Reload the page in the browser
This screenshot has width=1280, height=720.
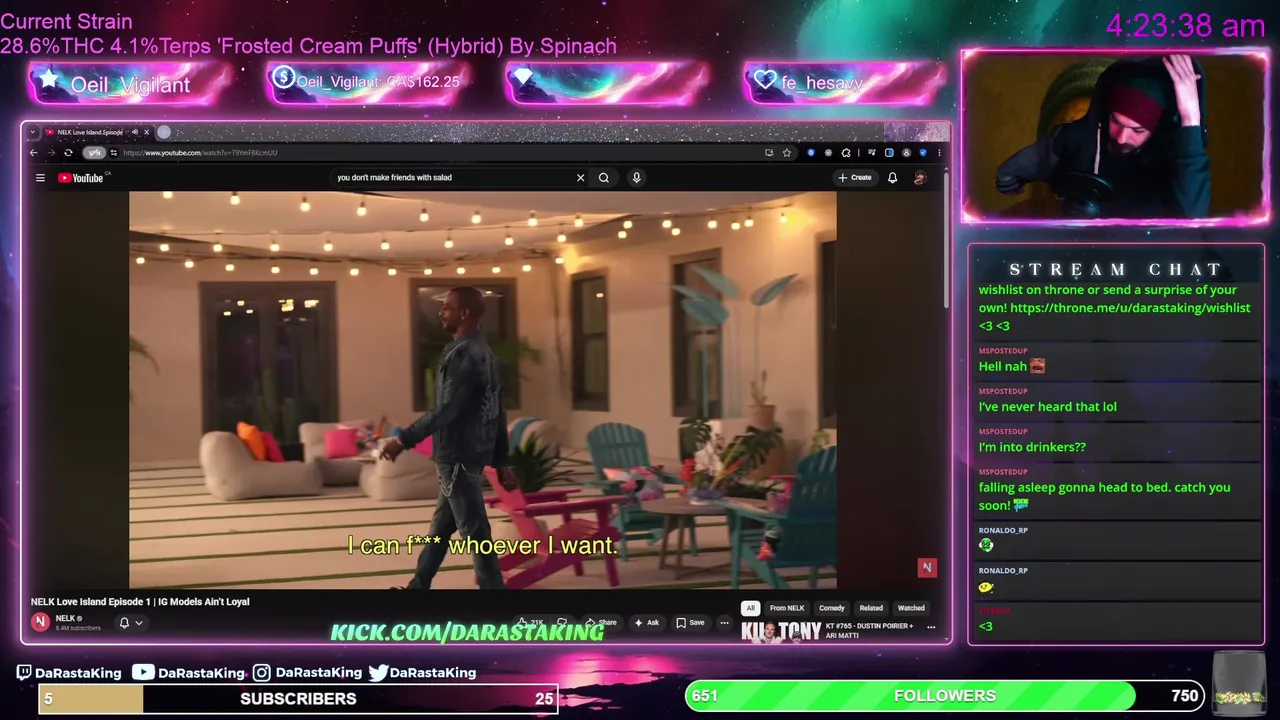tap(68, 153)
